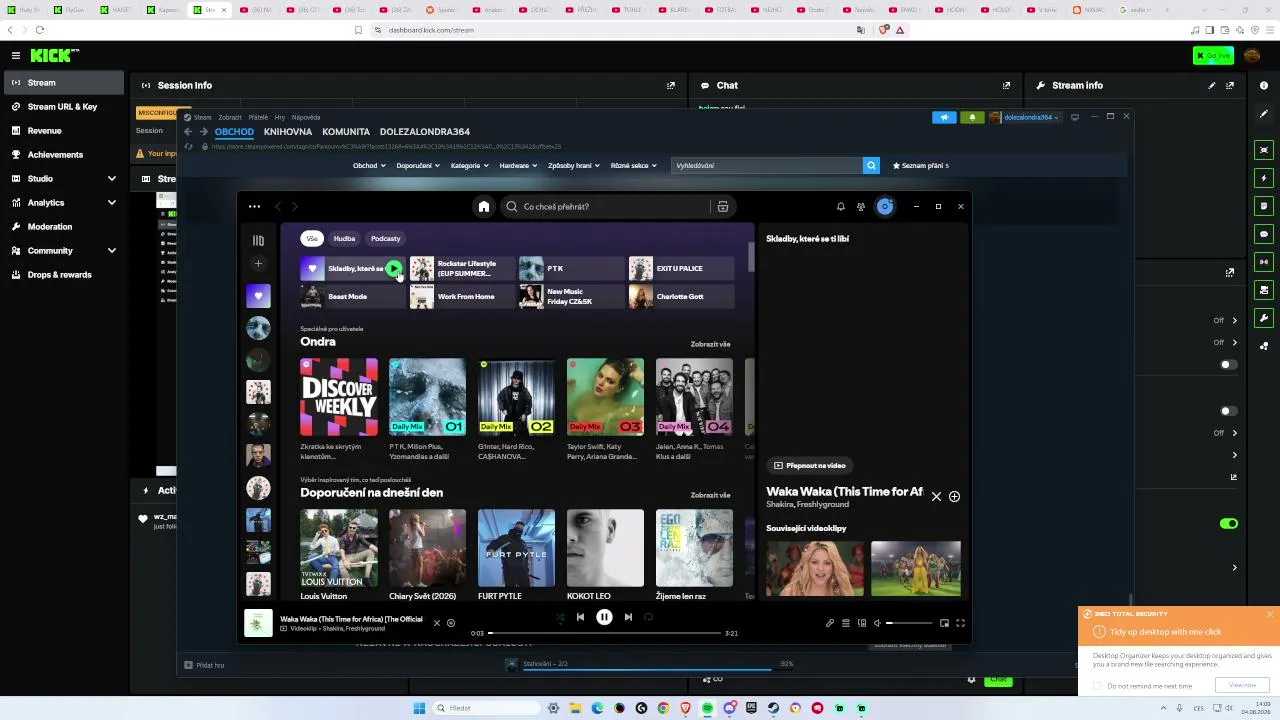Pop out Kick Session Info panel

pos(671,86)
